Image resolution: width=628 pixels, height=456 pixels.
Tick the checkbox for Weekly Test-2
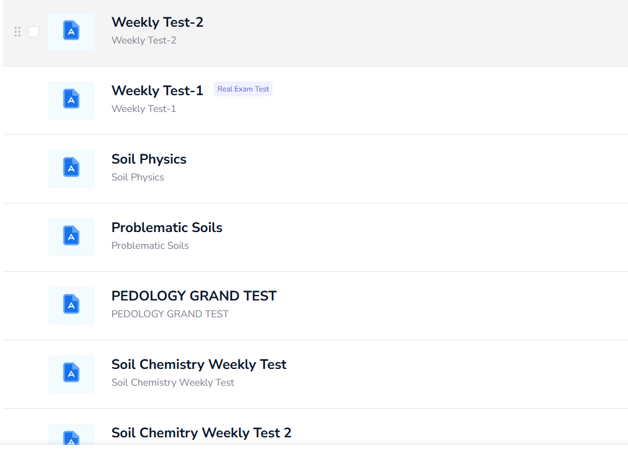point(33,32)
